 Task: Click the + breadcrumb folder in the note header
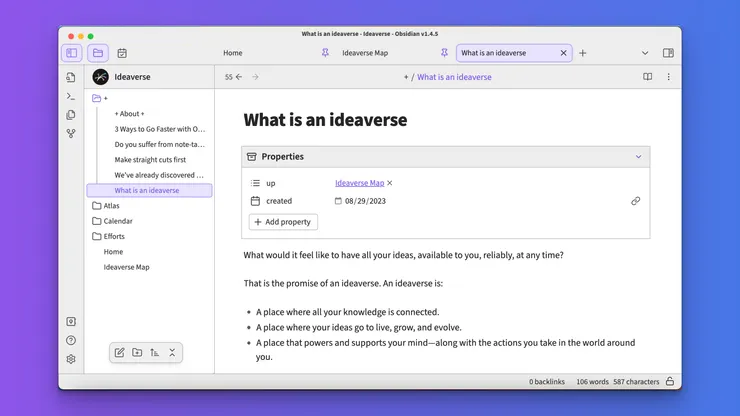(406, 77)
